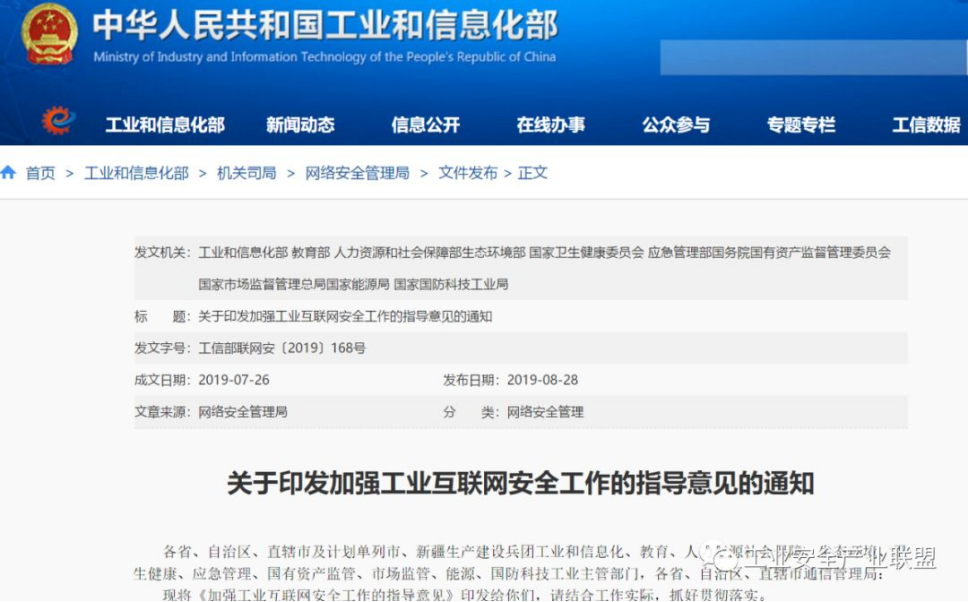The image size is (968, 602).
Task: Click the 标题 row title text
Action: [345, 317]
